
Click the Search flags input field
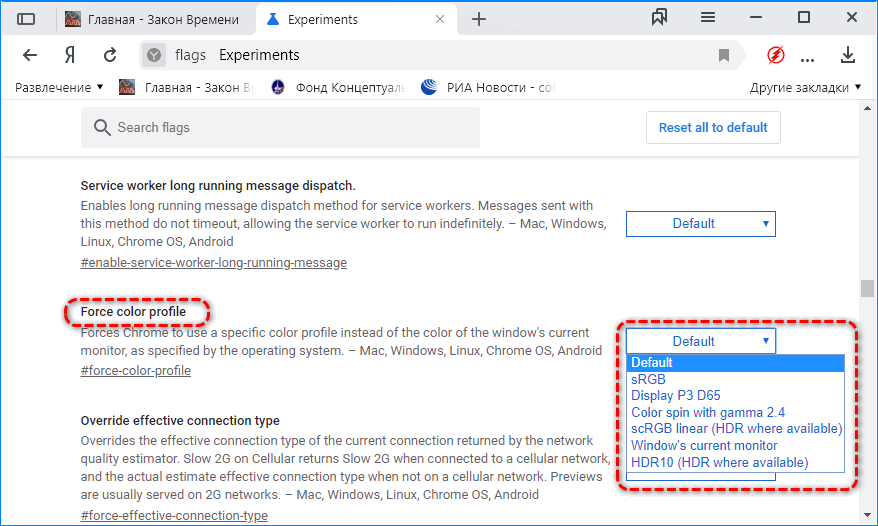pyautogui.click(x=280, y=127)
